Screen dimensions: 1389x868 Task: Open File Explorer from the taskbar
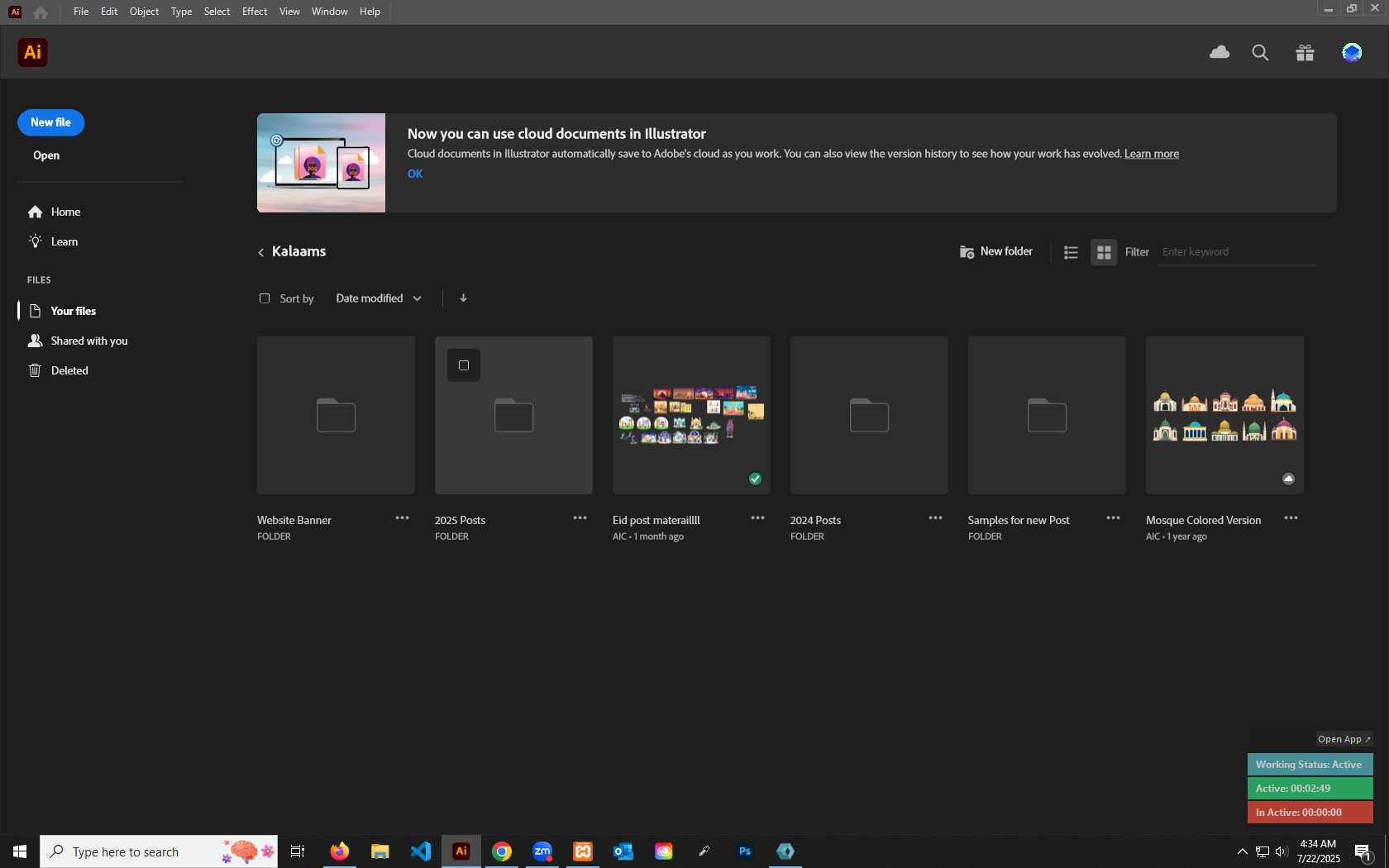[x=379, y=851]
